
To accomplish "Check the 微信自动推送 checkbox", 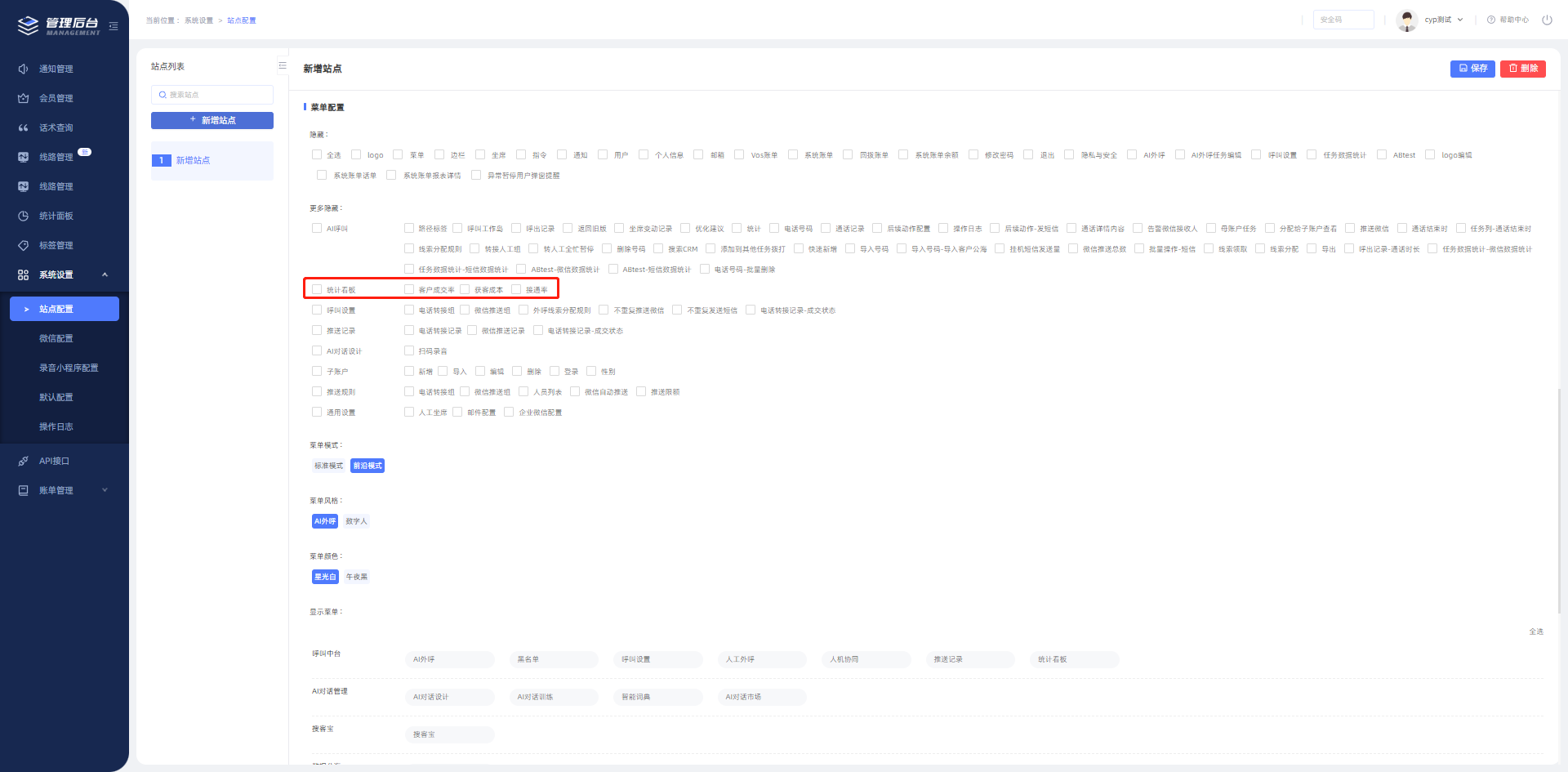I will coord(575,391).
